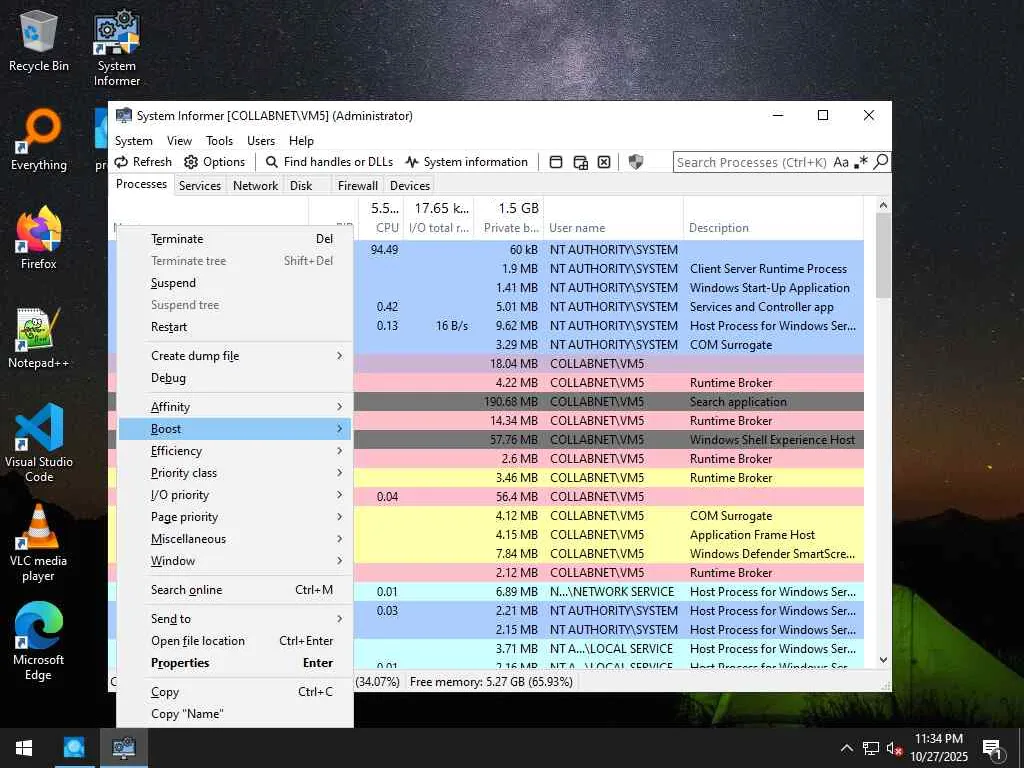
Task: Expand the Efficiency submenu
Action: pyautogui.click(x=235, y=451)
